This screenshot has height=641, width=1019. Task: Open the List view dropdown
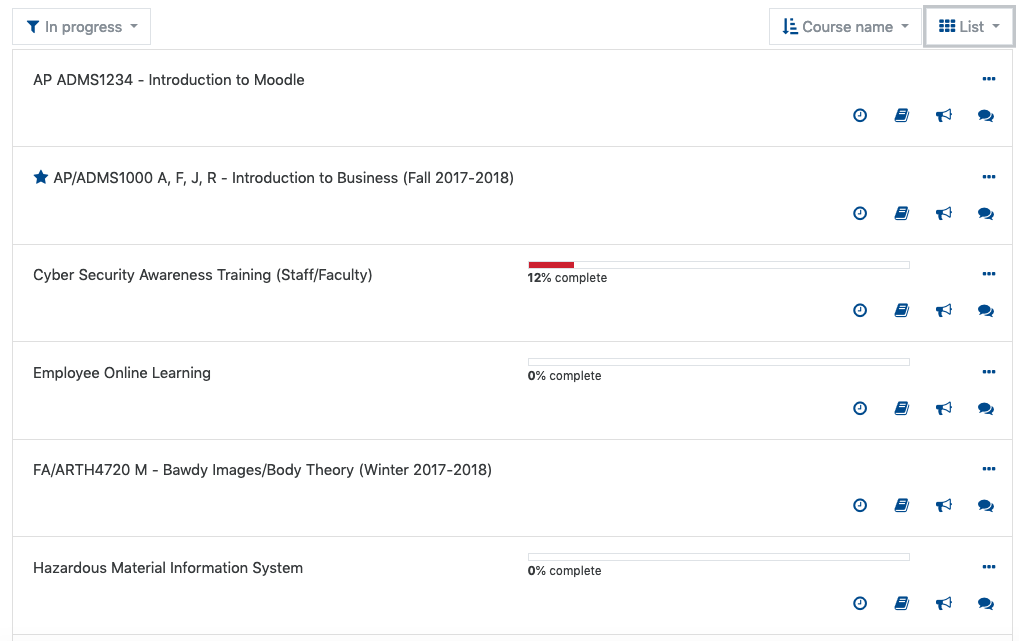pyautogui.click(x=969, y=27)
